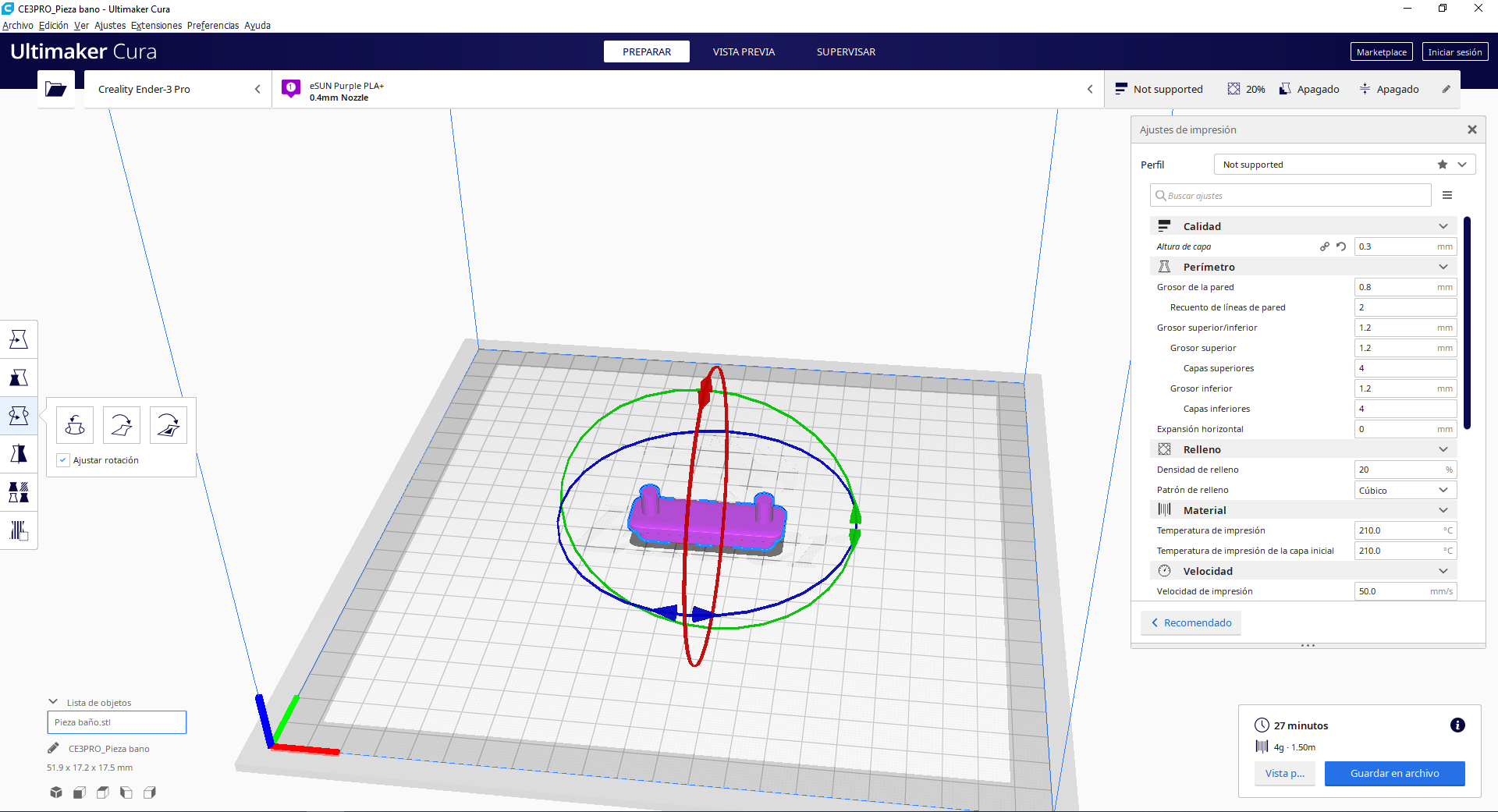Select the Scale tool
Screen dimensions: 1498x812
click(x=19, y=378)
